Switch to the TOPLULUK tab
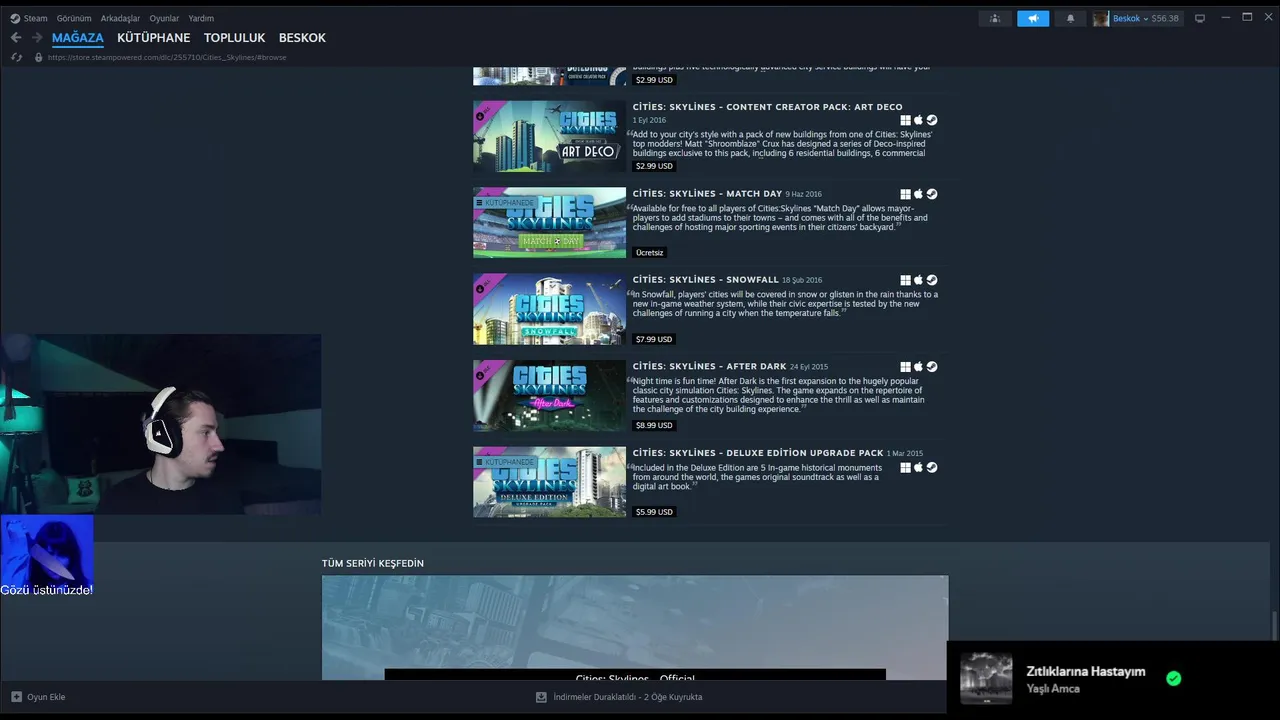 point(234,38)
